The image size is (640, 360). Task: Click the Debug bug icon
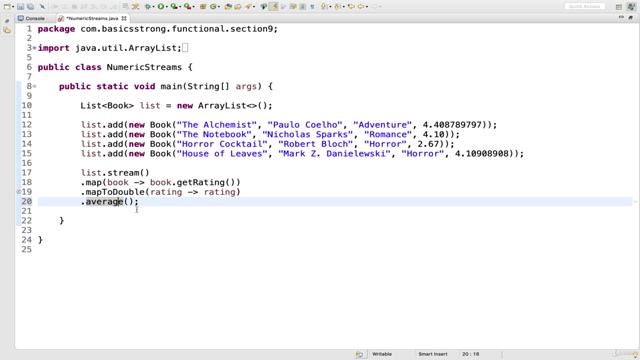[147, 7]
